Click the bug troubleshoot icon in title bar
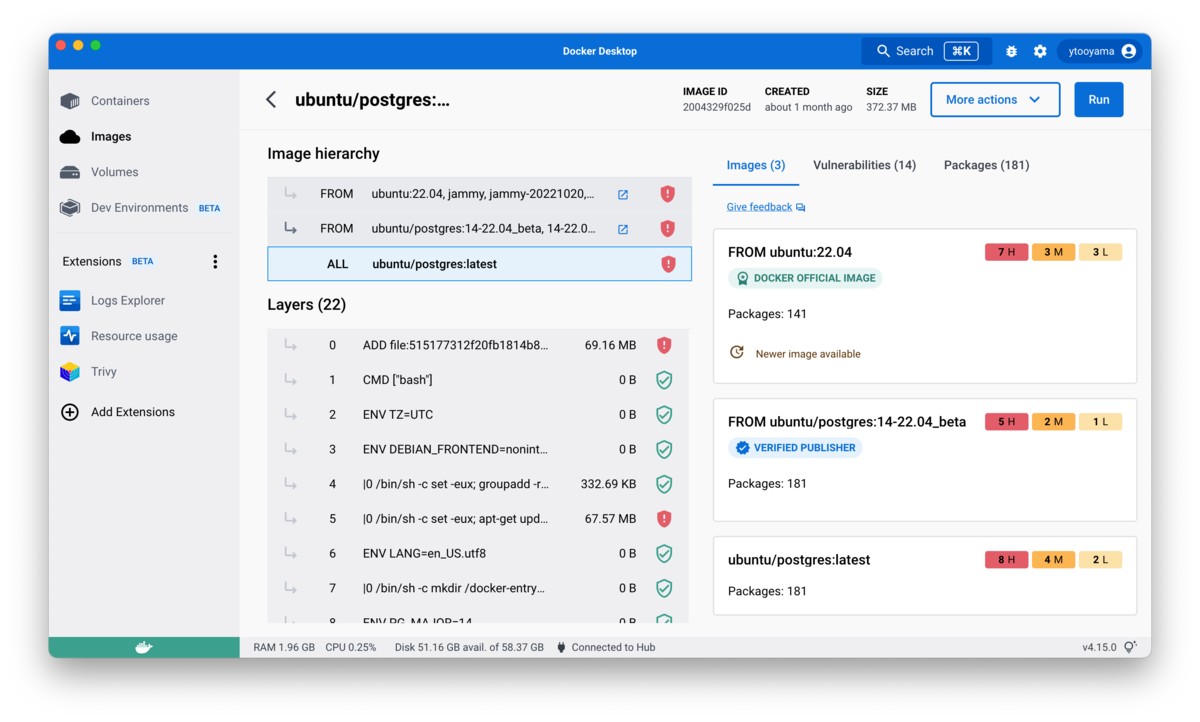Viewport: 1200px width, 722px height. [1011, 51]
